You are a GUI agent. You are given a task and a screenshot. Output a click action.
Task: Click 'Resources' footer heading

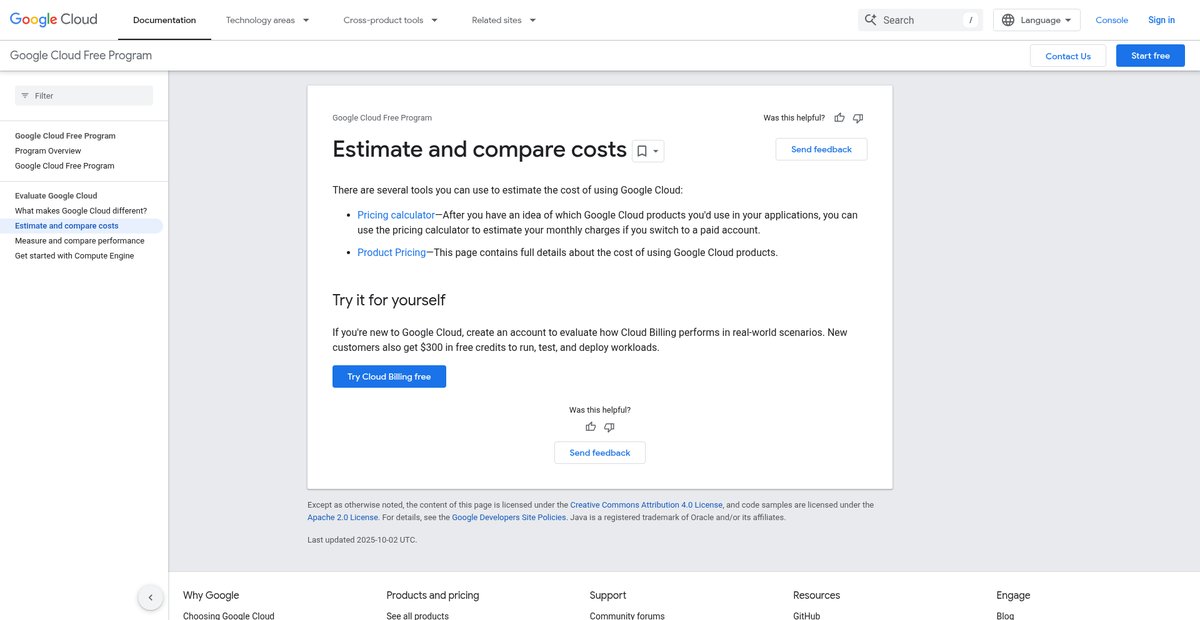[817, 595]
